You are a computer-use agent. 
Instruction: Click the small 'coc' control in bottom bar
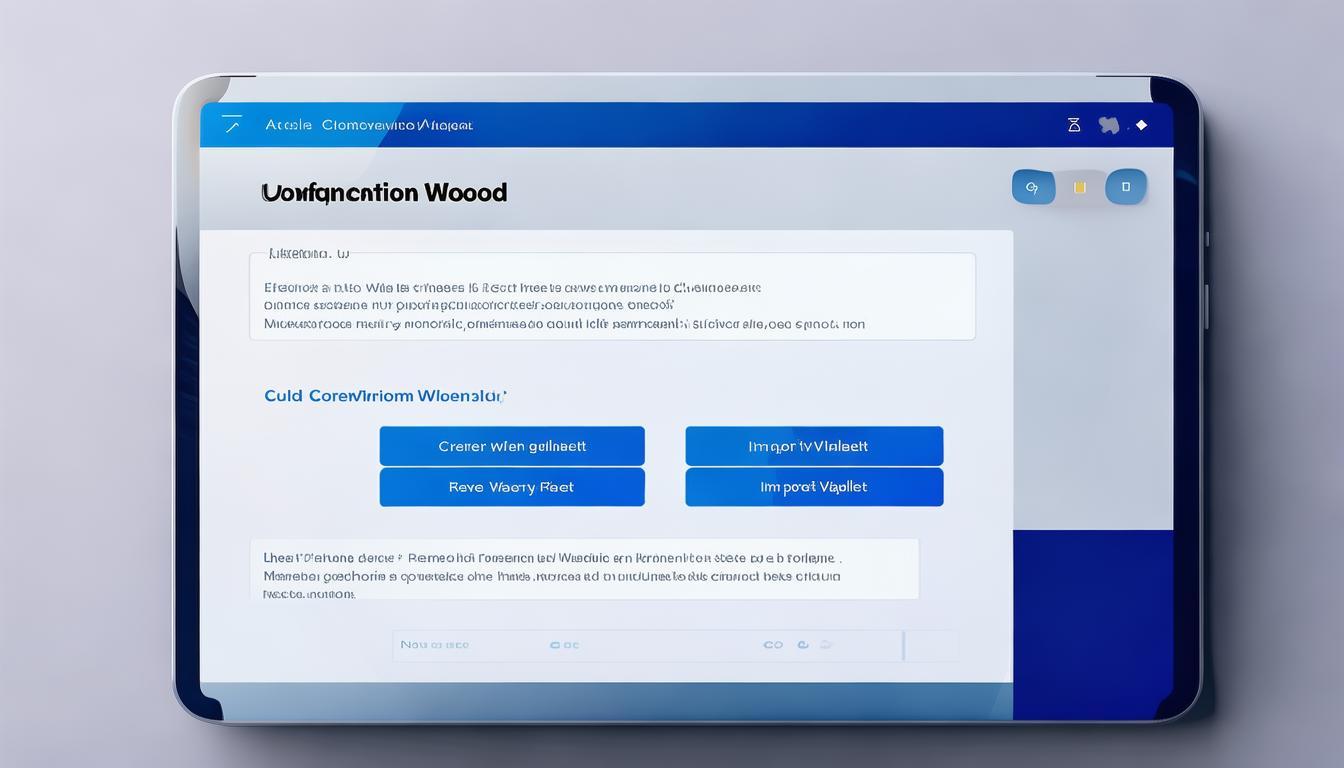(x=564, y=645)
